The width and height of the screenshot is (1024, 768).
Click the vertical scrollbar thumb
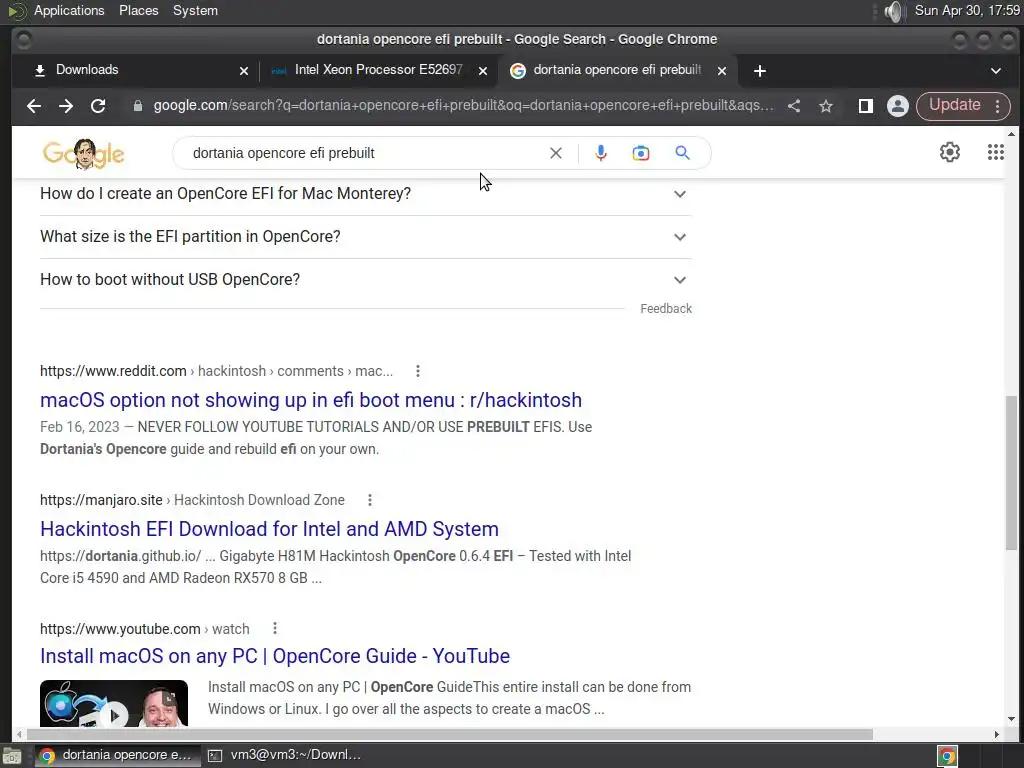(x=1011, y=473)
